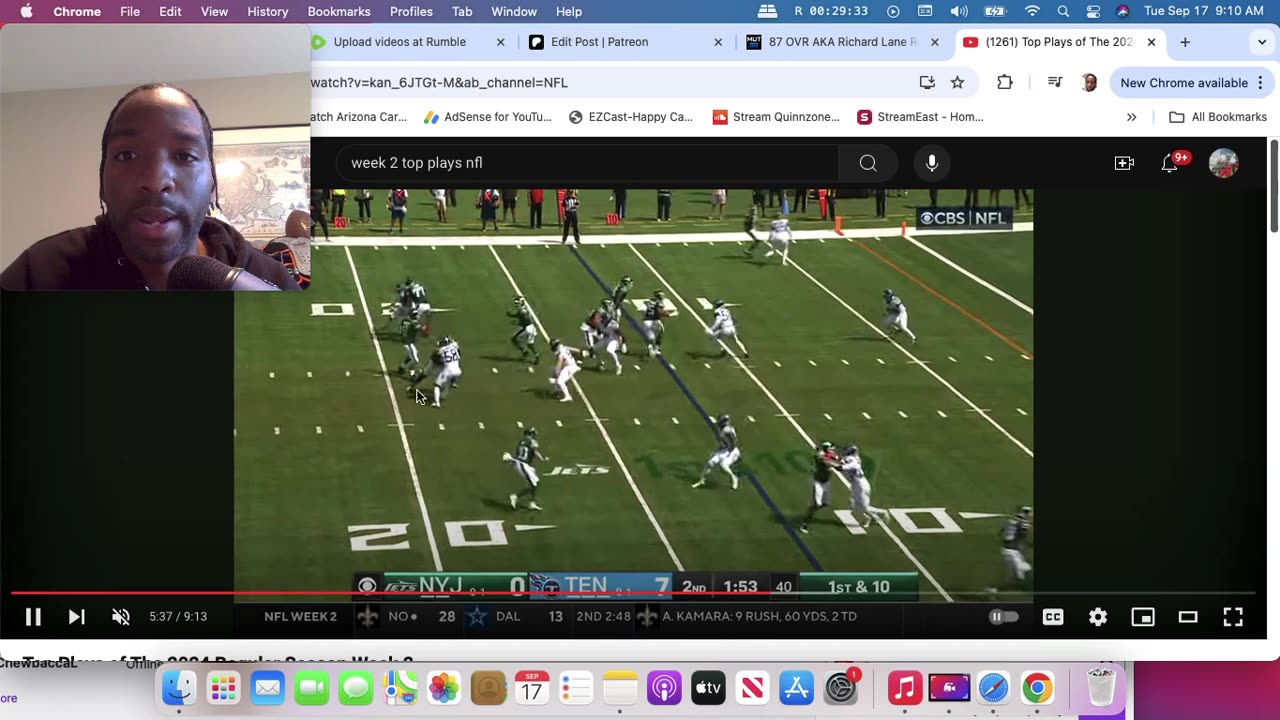The width and height of the screenshot is (1280, 720).
Task: Open the YouTube Create video menu
Action: (x=1124, y=163)
